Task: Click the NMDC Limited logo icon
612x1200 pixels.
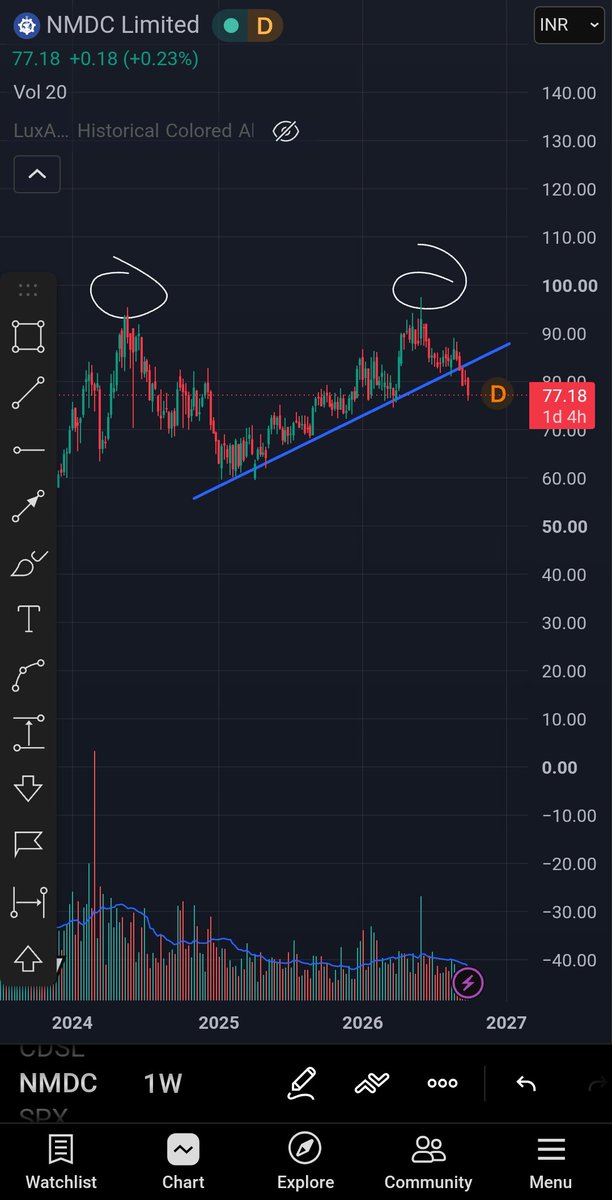Action: [27, 25]
